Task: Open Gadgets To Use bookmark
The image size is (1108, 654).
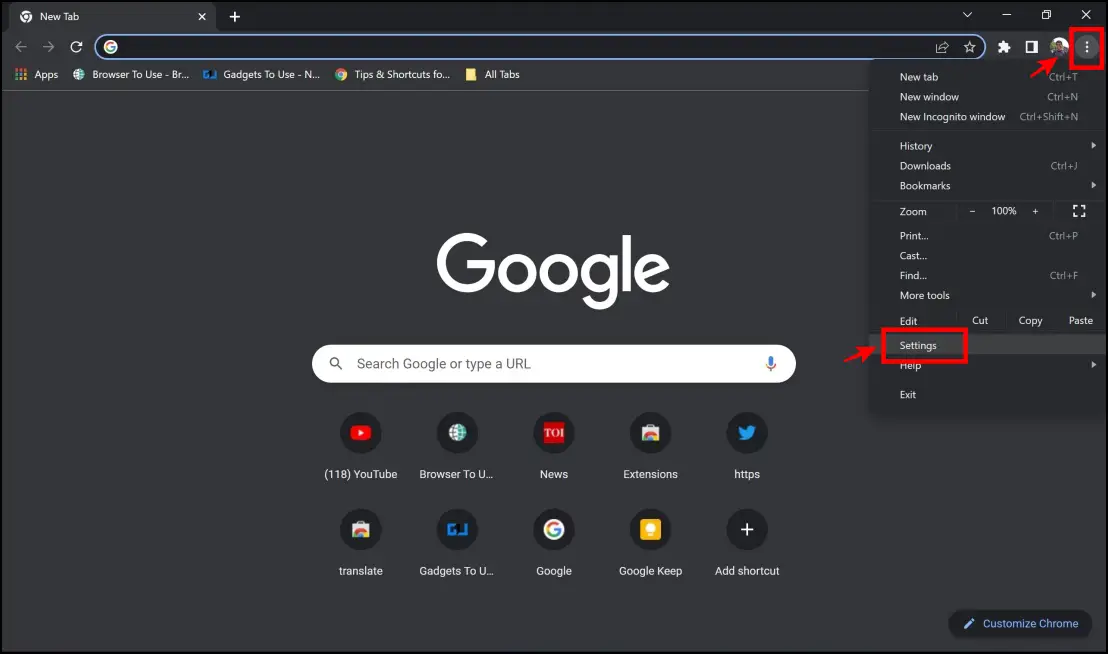Action: [x=261, y=74]
